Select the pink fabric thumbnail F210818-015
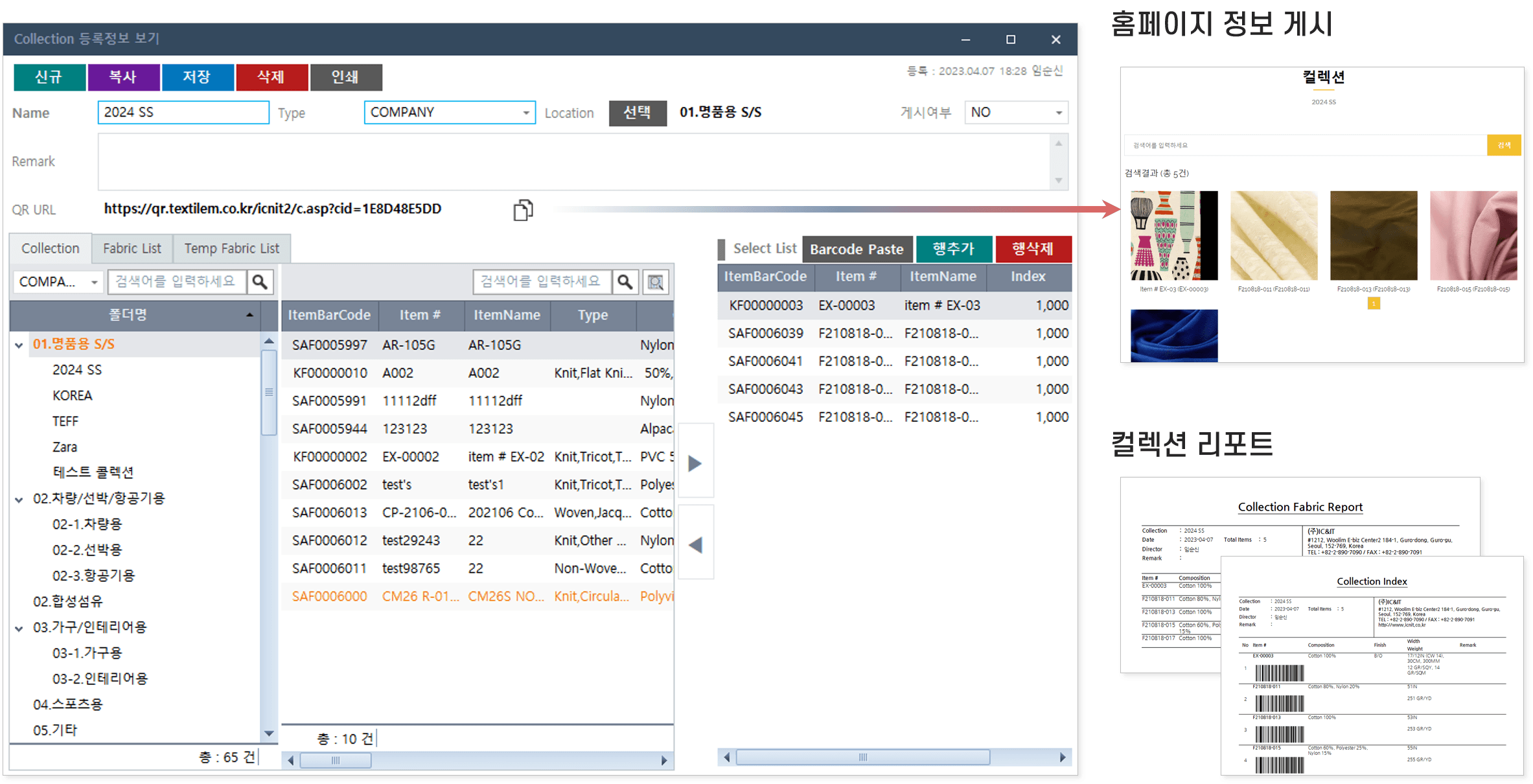Viewport: 1533px width, 784px height. [x=1473, y=236]
